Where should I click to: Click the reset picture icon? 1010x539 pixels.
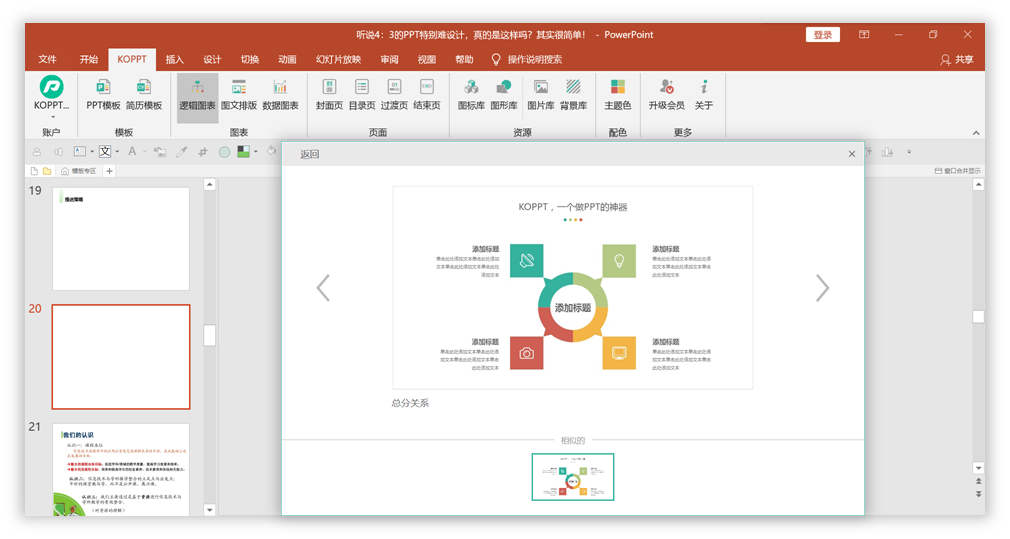160,152
